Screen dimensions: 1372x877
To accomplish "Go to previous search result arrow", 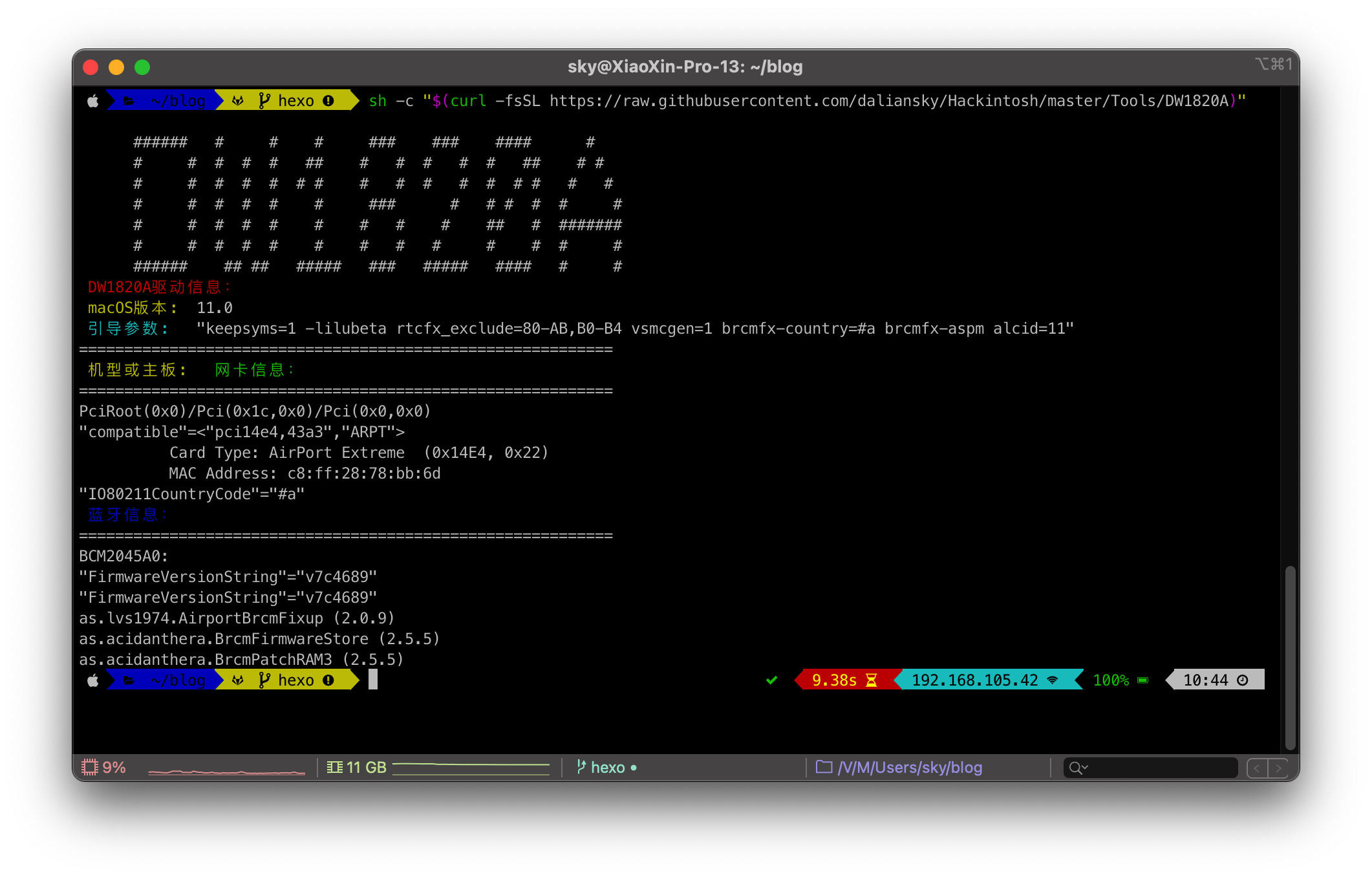I will pos(1257,768).
